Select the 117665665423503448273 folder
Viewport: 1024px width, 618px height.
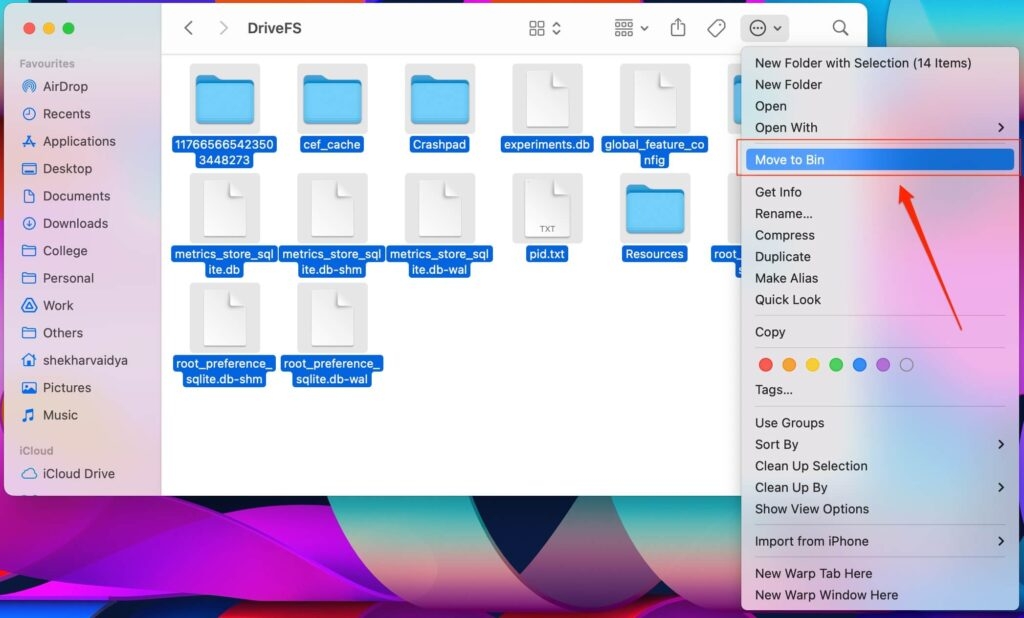pyautogui.click(x=224, y=115)
